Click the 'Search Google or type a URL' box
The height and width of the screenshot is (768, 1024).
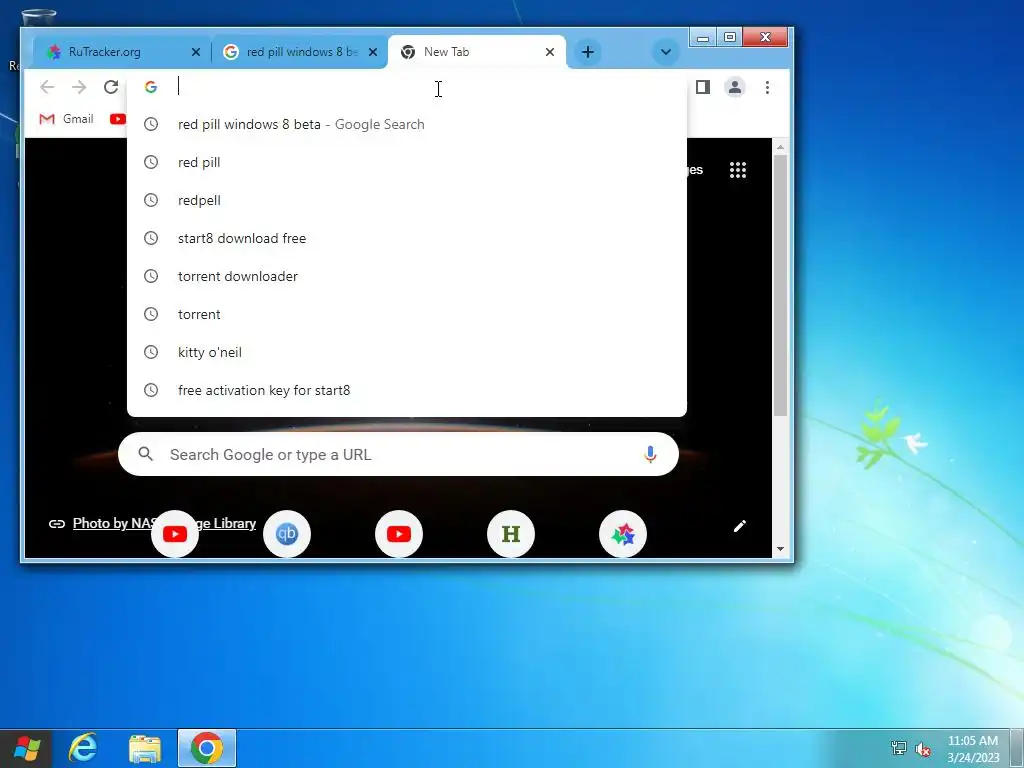pos(398,454)
